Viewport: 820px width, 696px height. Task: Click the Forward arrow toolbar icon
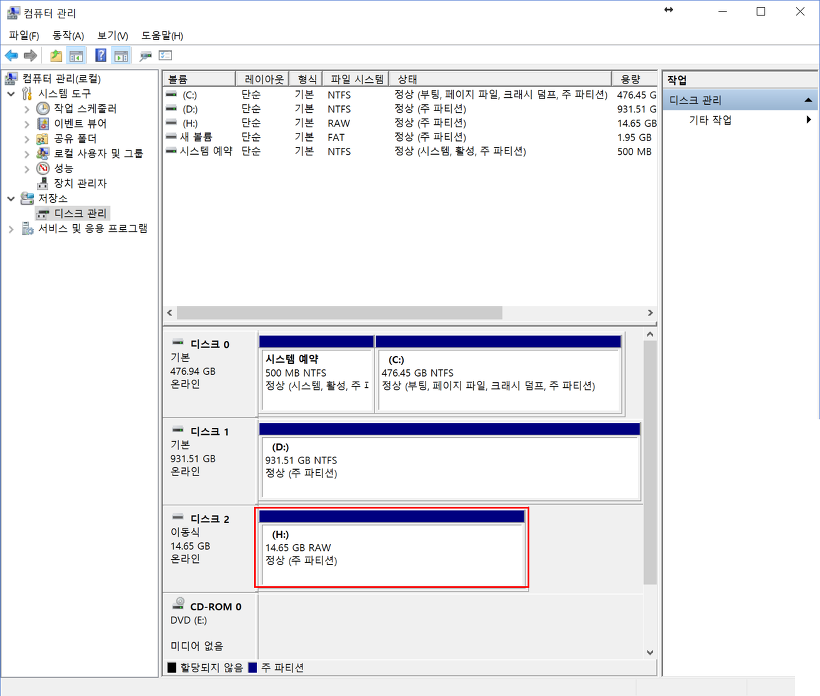pyautogui.click(x=31, y=55)
